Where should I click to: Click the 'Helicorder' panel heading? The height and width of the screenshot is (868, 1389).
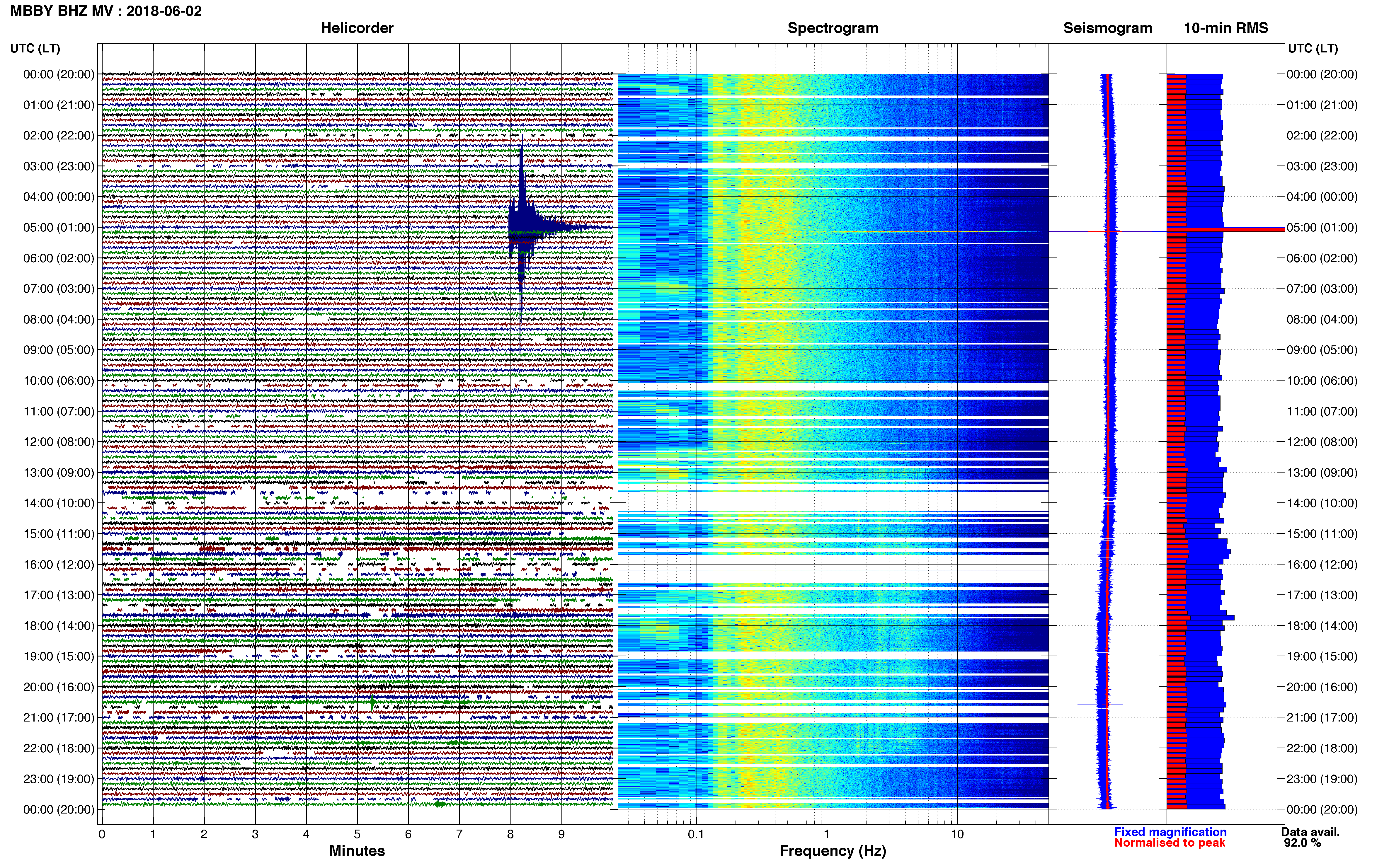click(x=357, y=28)
